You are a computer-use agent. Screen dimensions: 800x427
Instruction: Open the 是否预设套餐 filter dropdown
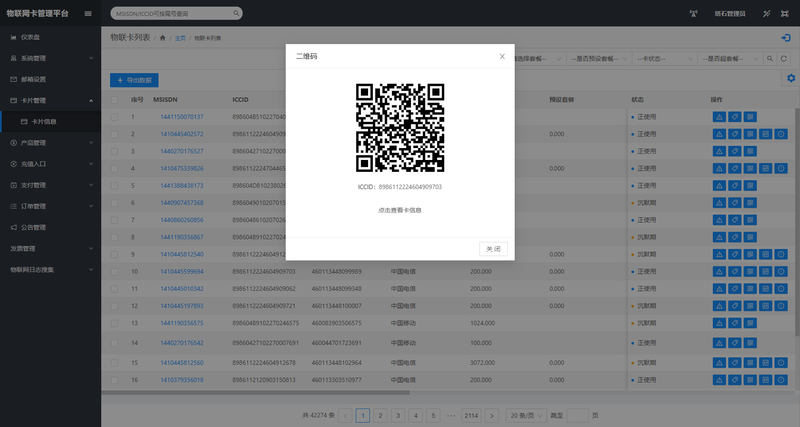point(599,59)
